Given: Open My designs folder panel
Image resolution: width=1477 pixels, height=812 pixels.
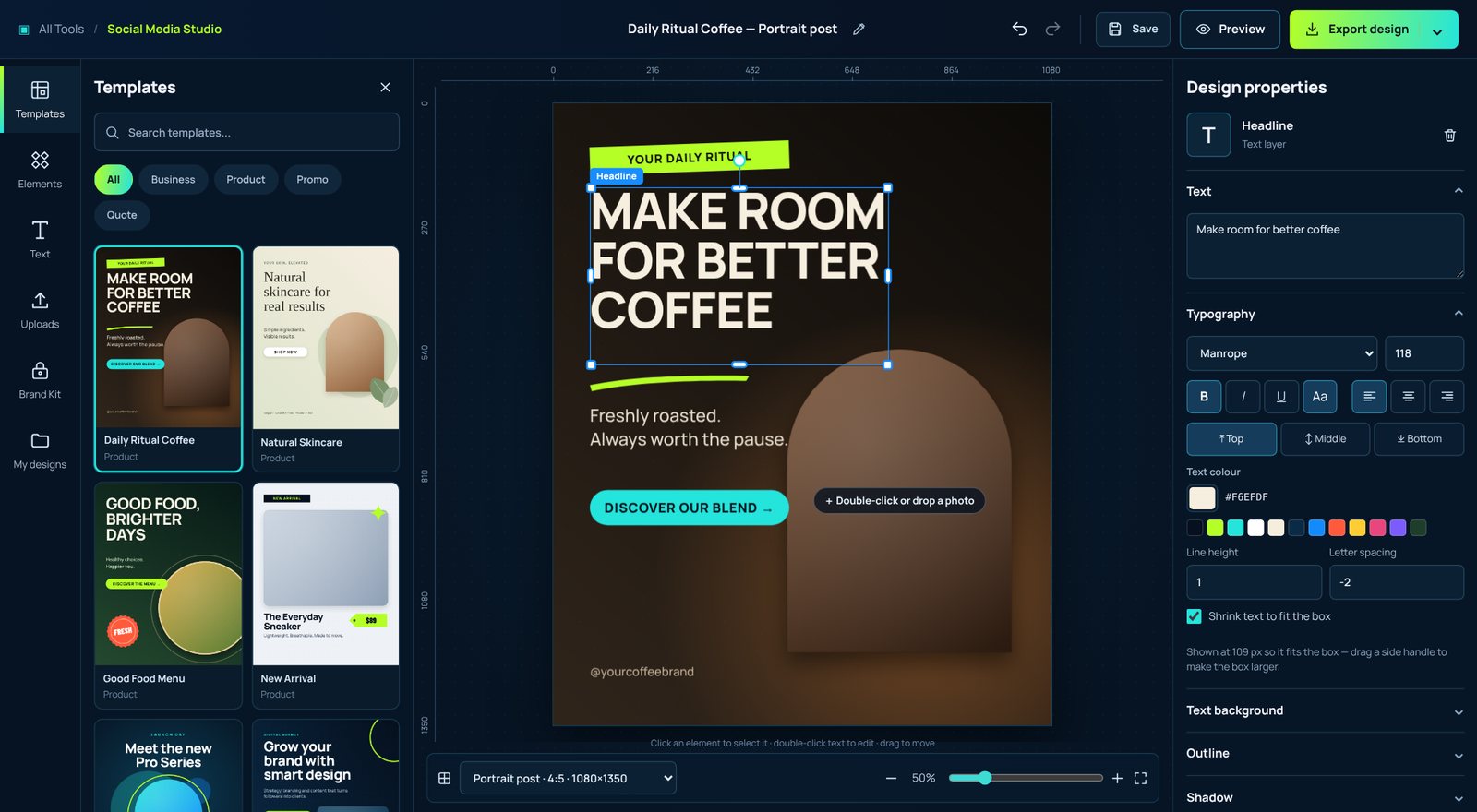Looking at the screenshot, I should pos(40,451).
